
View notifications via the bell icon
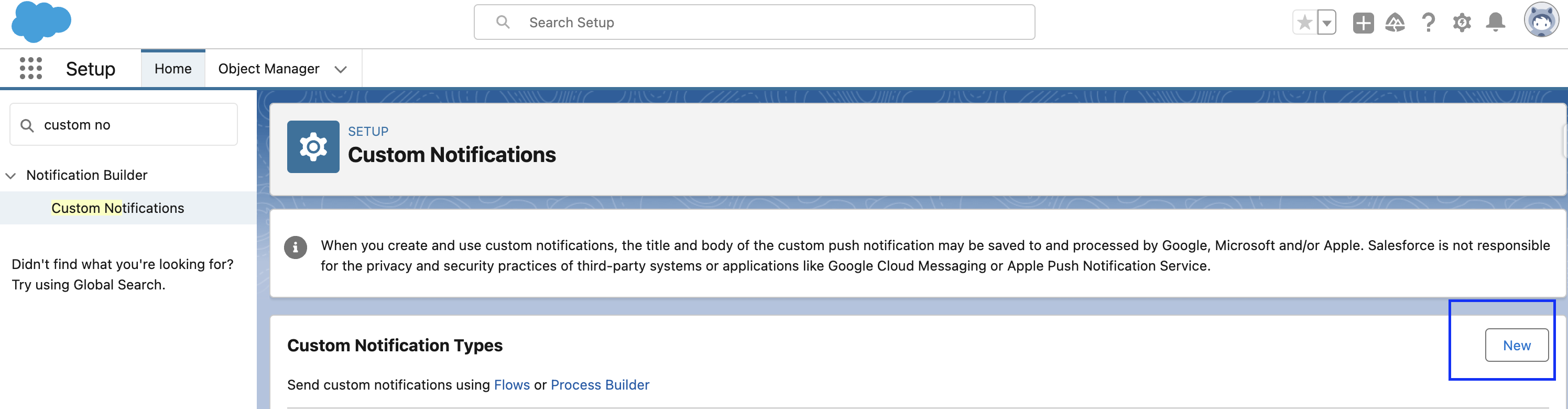(x=1496, y=22)
